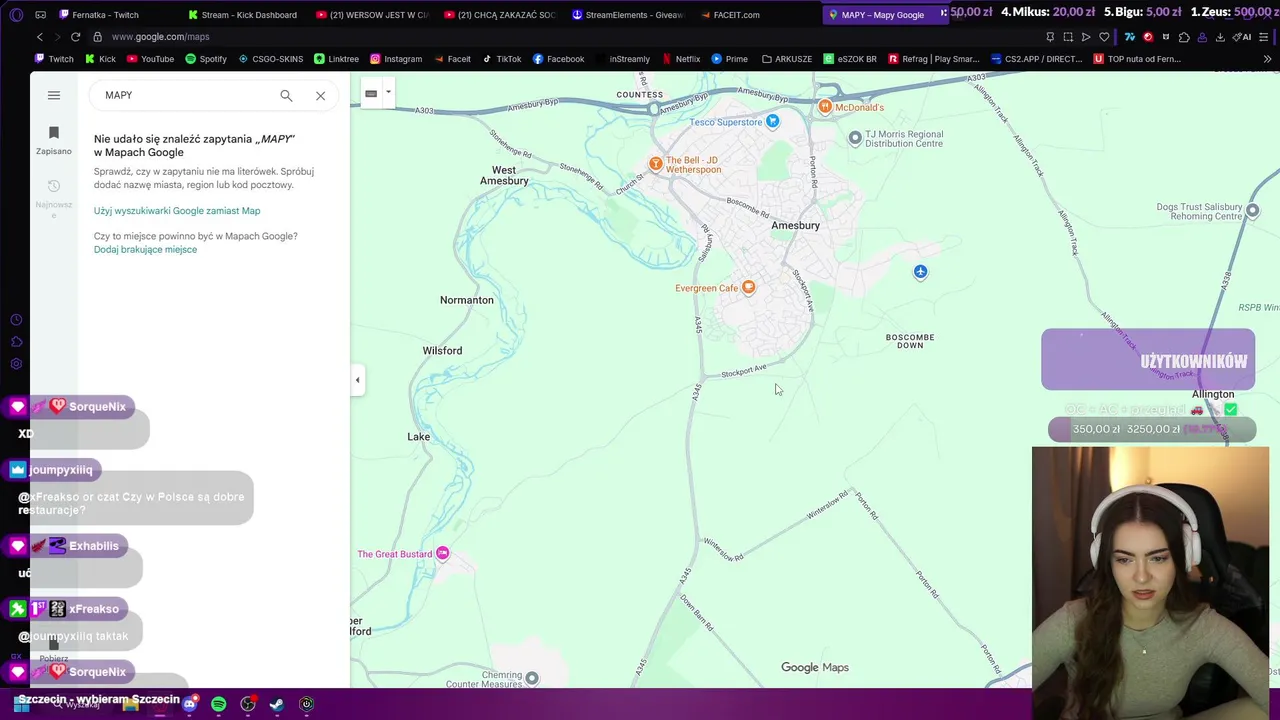Expand the bookmarks overflow chevron
Image resolution: width=1280 pixels, height=720 pixels.
coord(1267,59)
